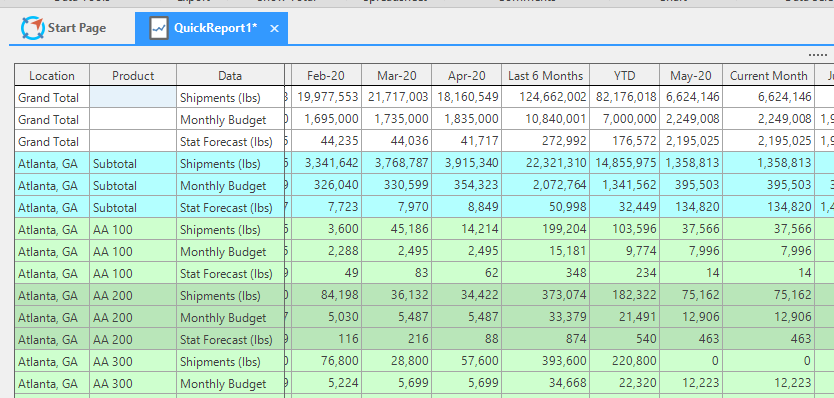Click Atlanta, GA cell in AA 200 Stat Forecast row
The width and height of the screenshot is (834, 398).
click(x=52, y=339)
